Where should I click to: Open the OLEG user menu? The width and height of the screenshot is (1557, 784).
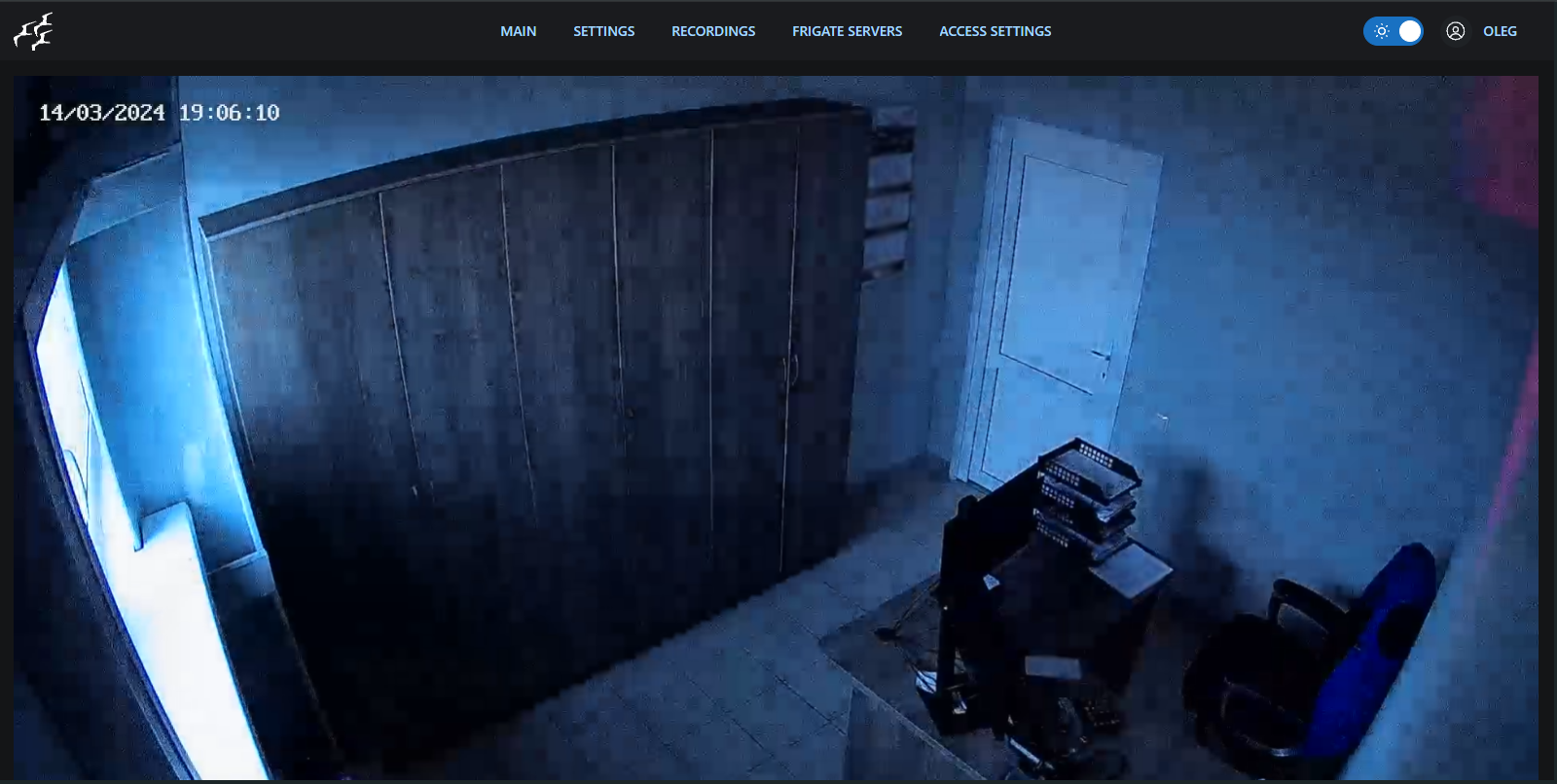point(1500,31)
